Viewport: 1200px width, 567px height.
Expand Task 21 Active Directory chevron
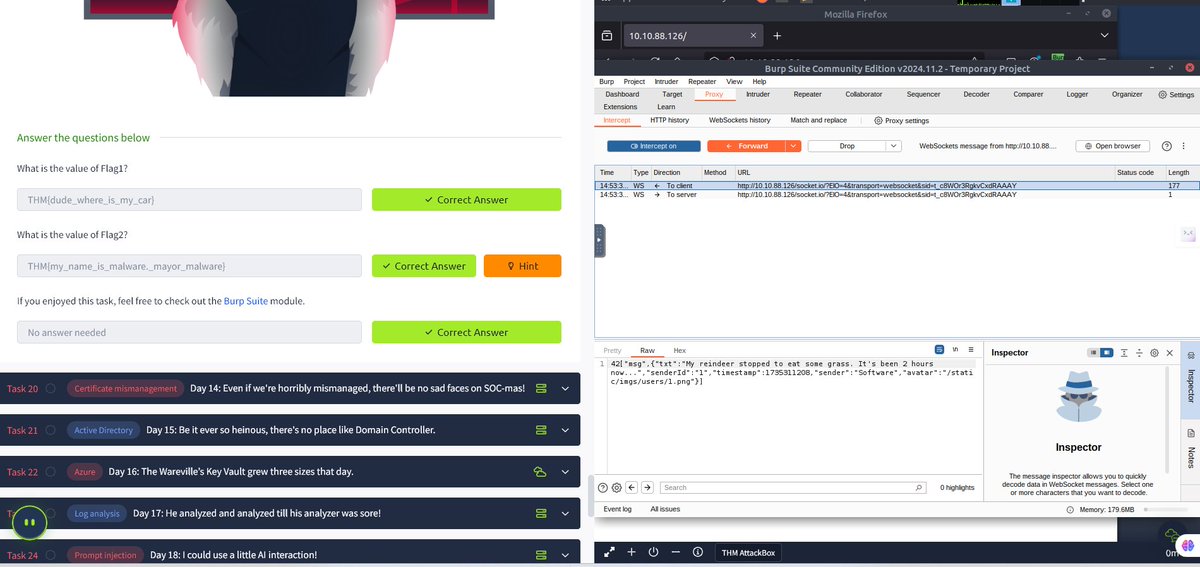coord(565,430)
